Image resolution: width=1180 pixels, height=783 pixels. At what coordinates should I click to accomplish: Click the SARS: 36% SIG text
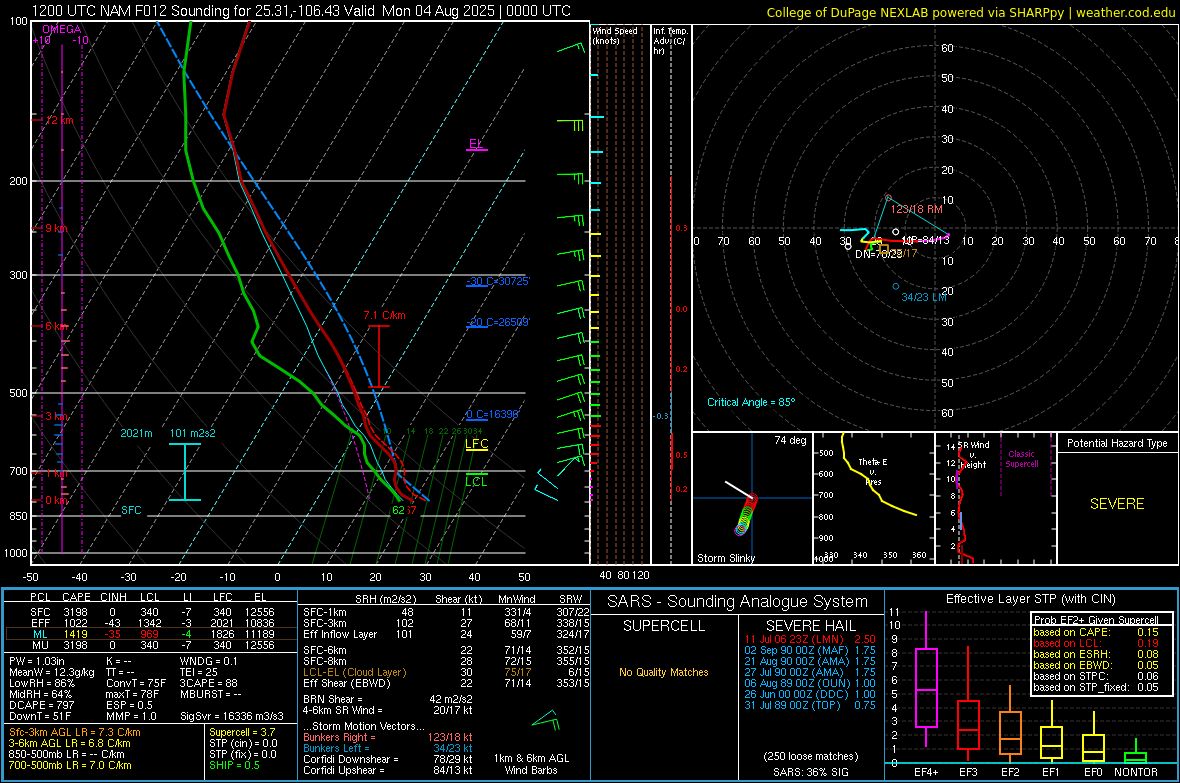(810, 772)
